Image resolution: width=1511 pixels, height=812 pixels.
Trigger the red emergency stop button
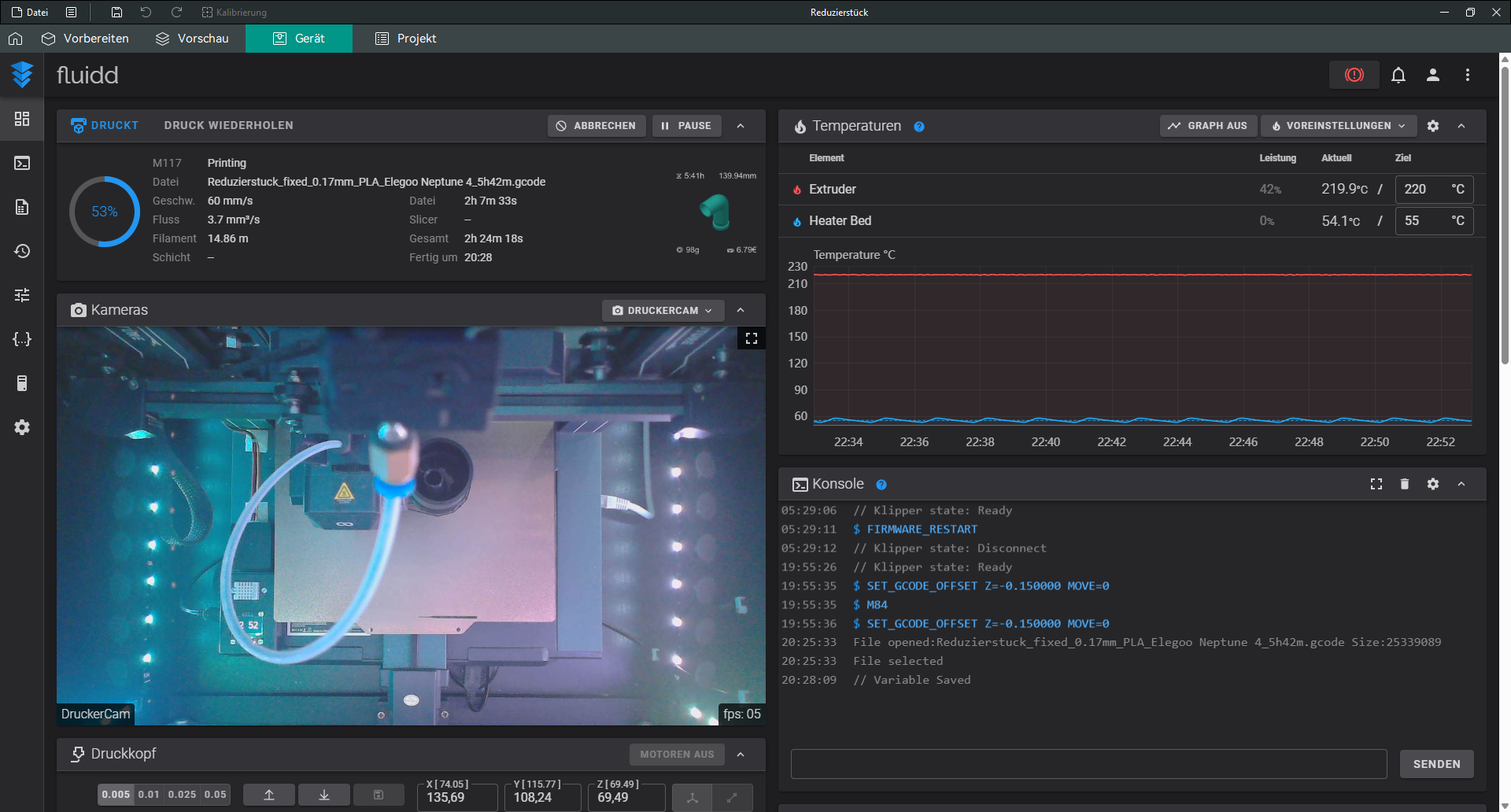tap(1354, 75)
